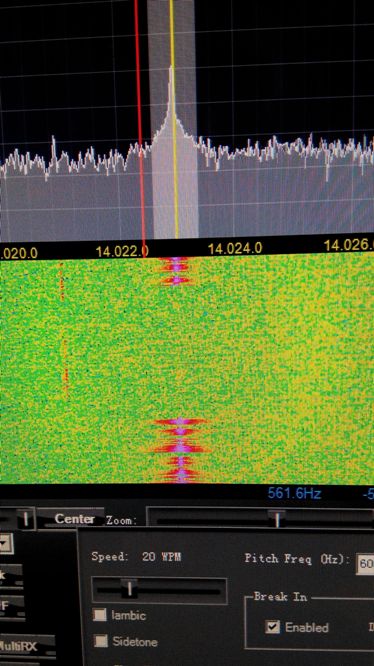374x666 pixels.
Task: Enable the Sidetone checkbox
Action: [100, 641]
